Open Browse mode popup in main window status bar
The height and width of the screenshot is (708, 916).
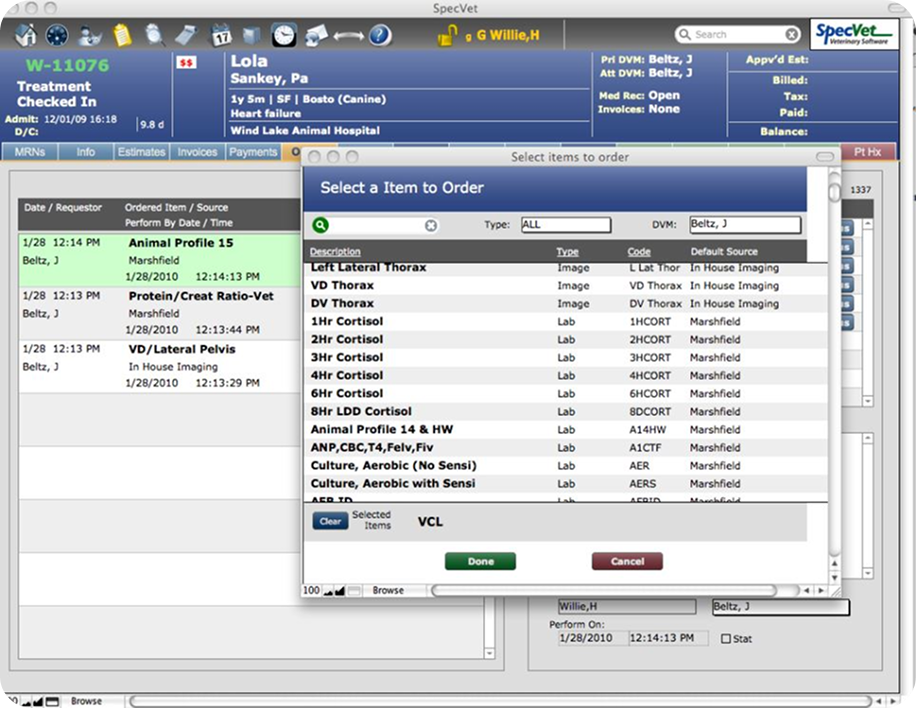point(86,701)
